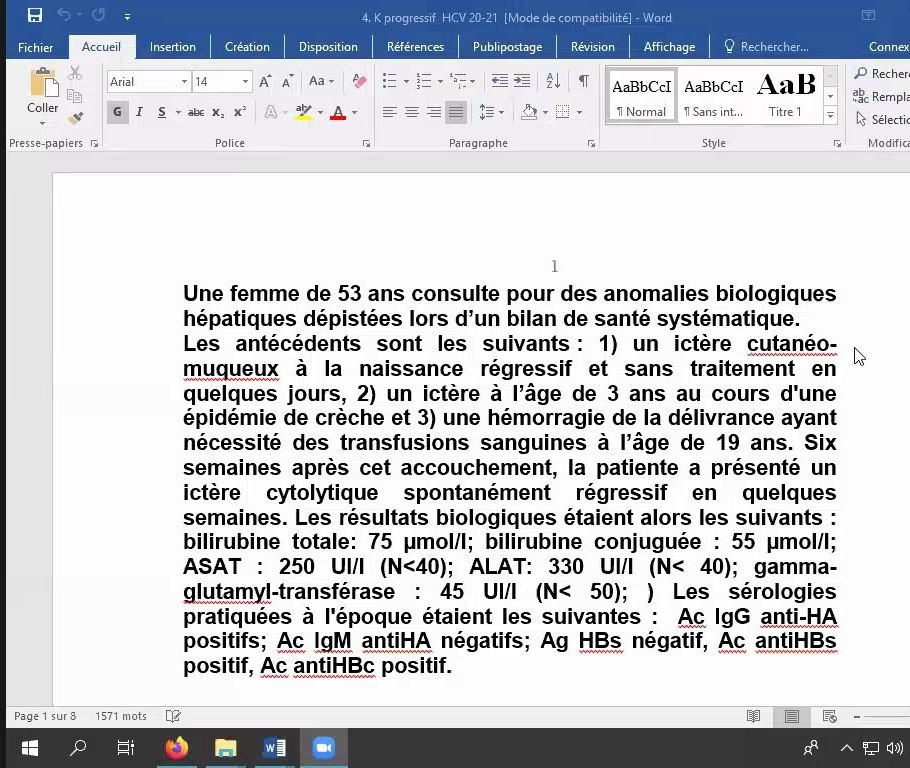Open the Fichier menu
Viewport: 910px width, 768px height.
[35, 47]
